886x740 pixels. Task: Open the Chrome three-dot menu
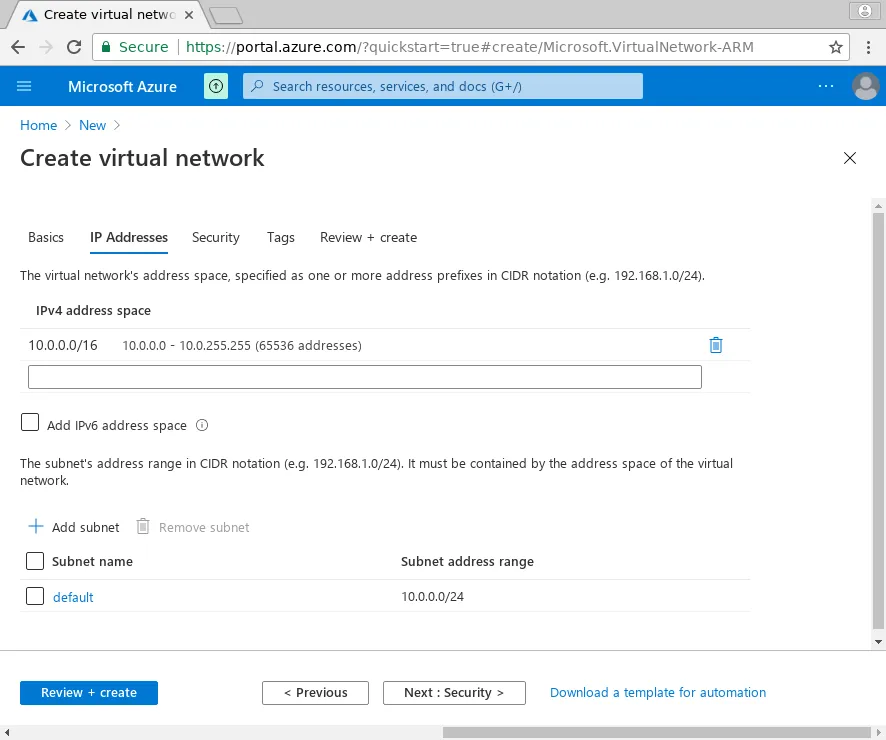(x=868, y=47)
